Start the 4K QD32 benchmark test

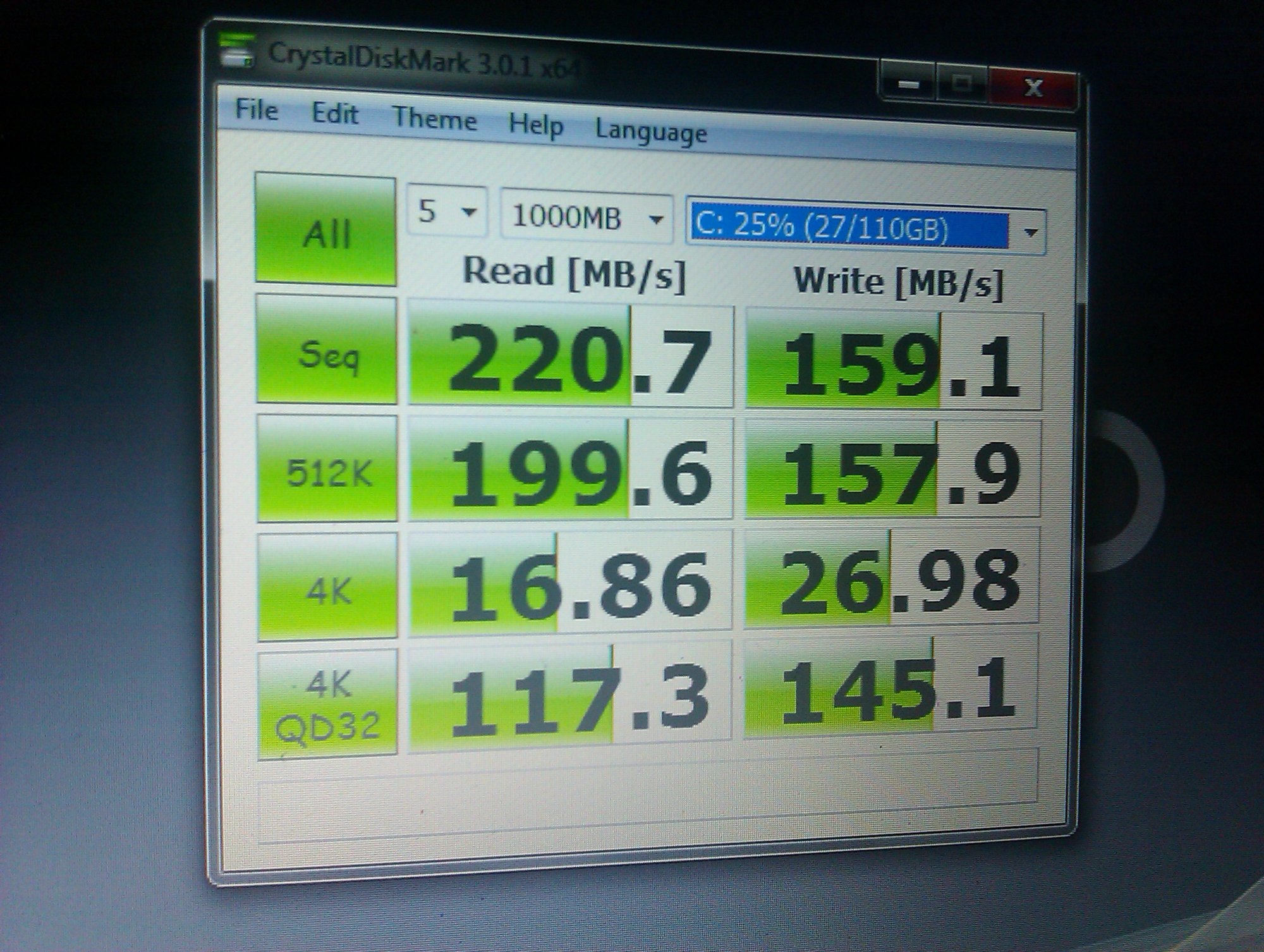(328, 703)
